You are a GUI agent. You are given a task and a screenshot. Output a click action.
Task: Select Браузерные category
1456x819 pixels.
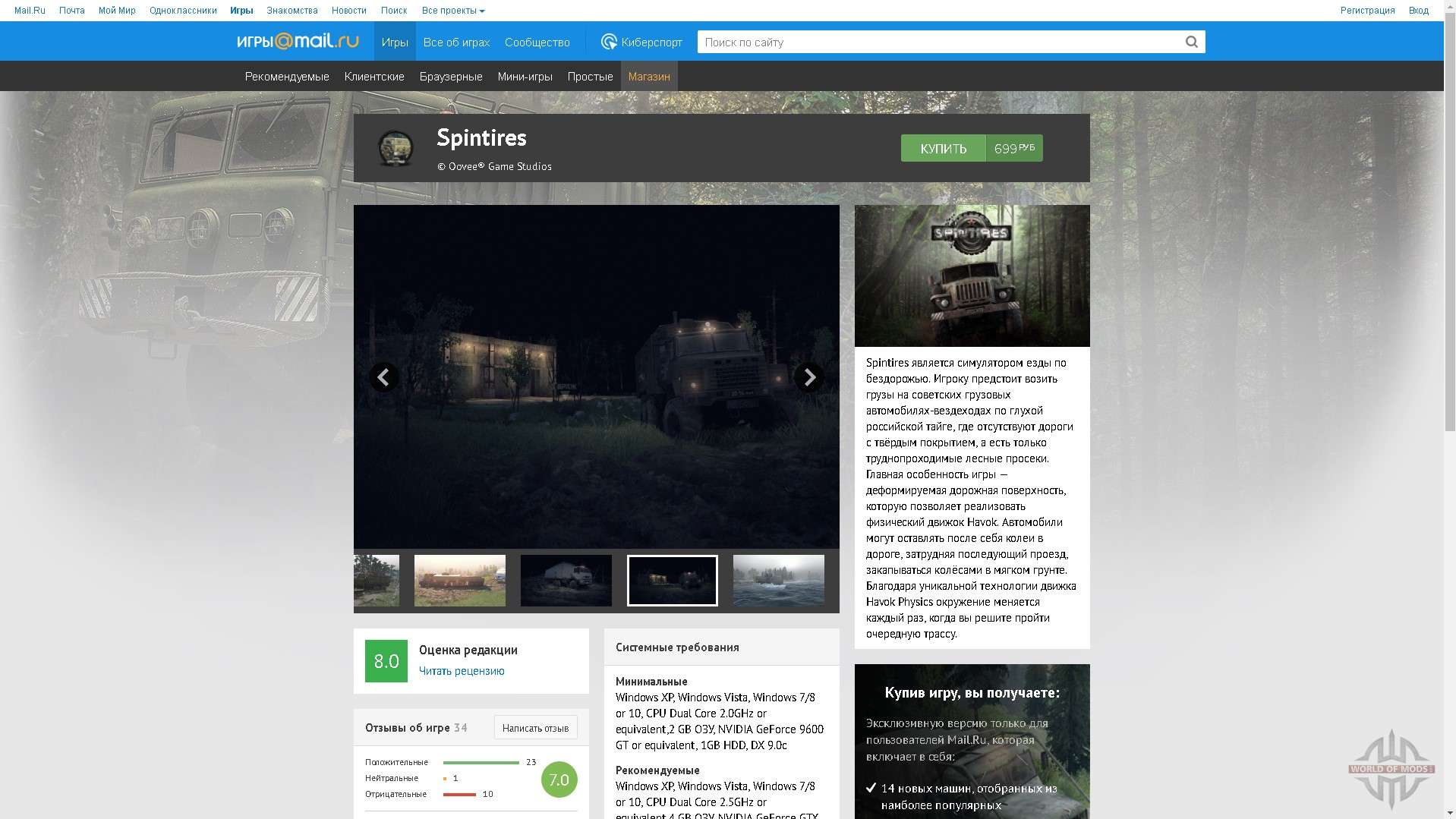(x=451, y=76)
